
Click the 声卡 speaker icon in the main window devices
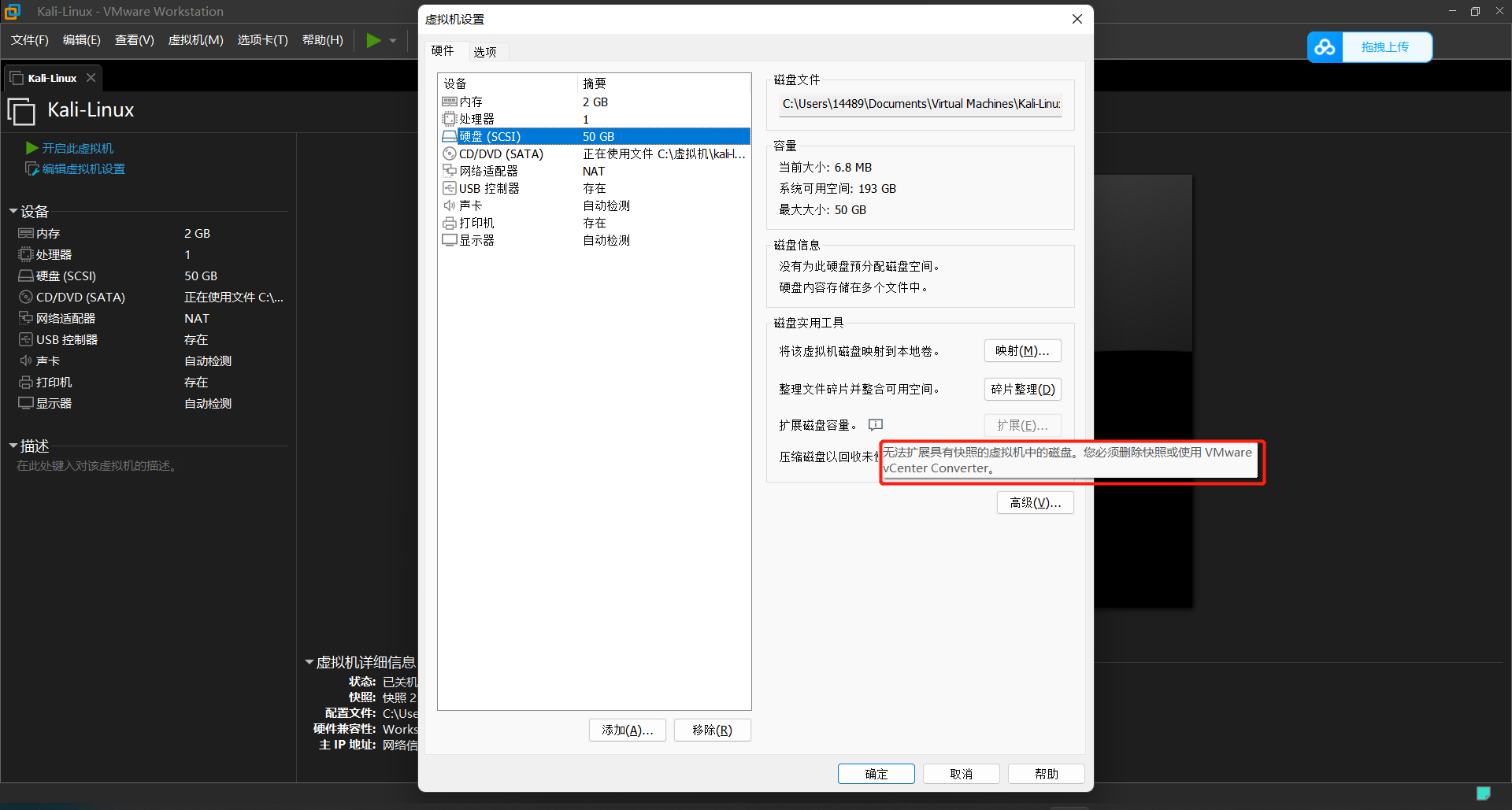point(26,361)
